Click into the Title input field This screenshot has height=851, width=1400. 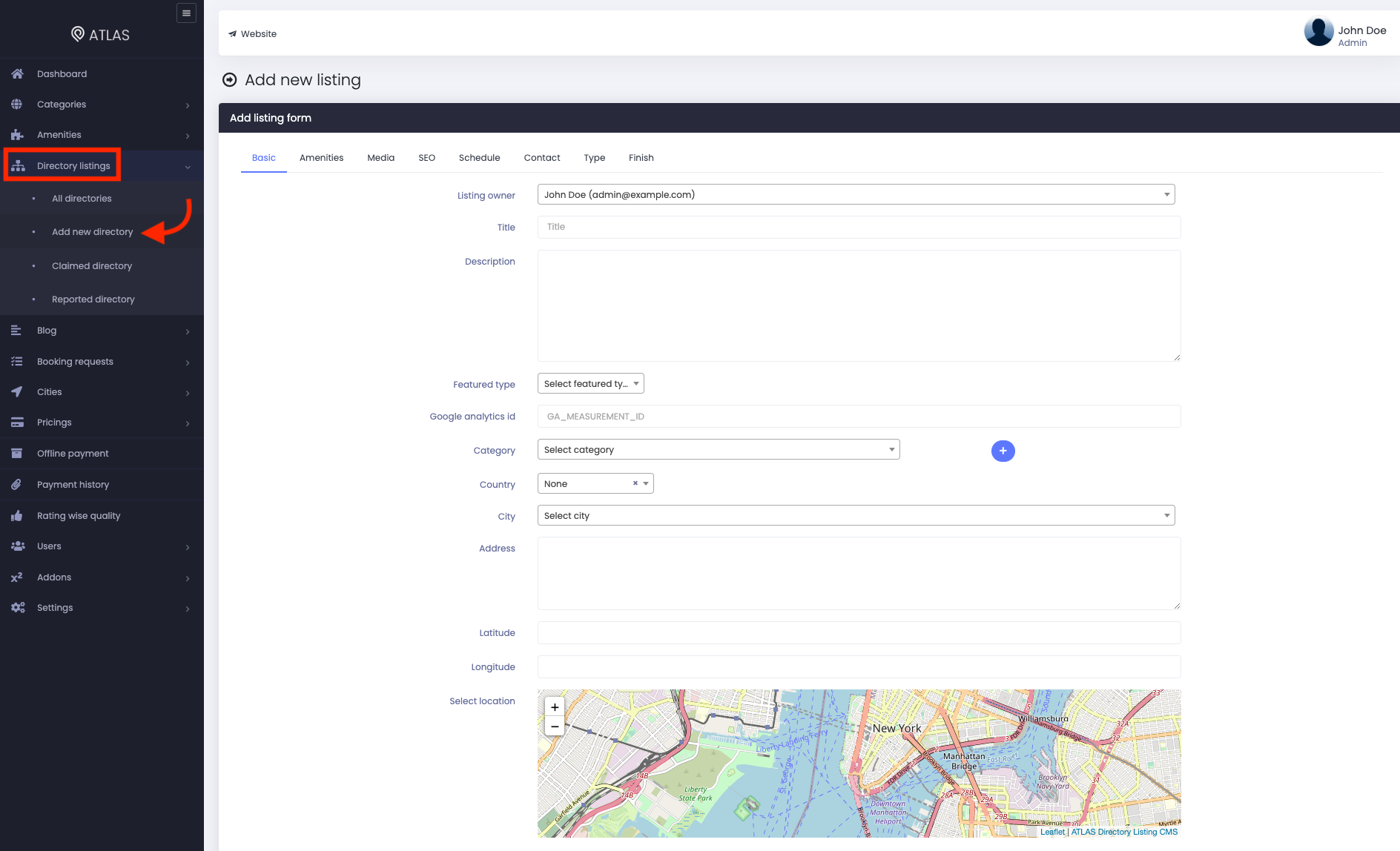[859, 227]
